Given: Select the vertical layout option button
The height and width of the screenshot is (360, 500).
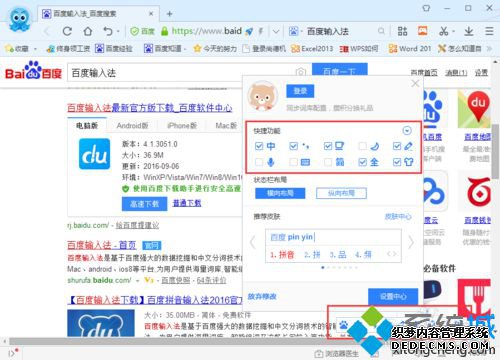Looking at the screenshot, I should (341, 193).
